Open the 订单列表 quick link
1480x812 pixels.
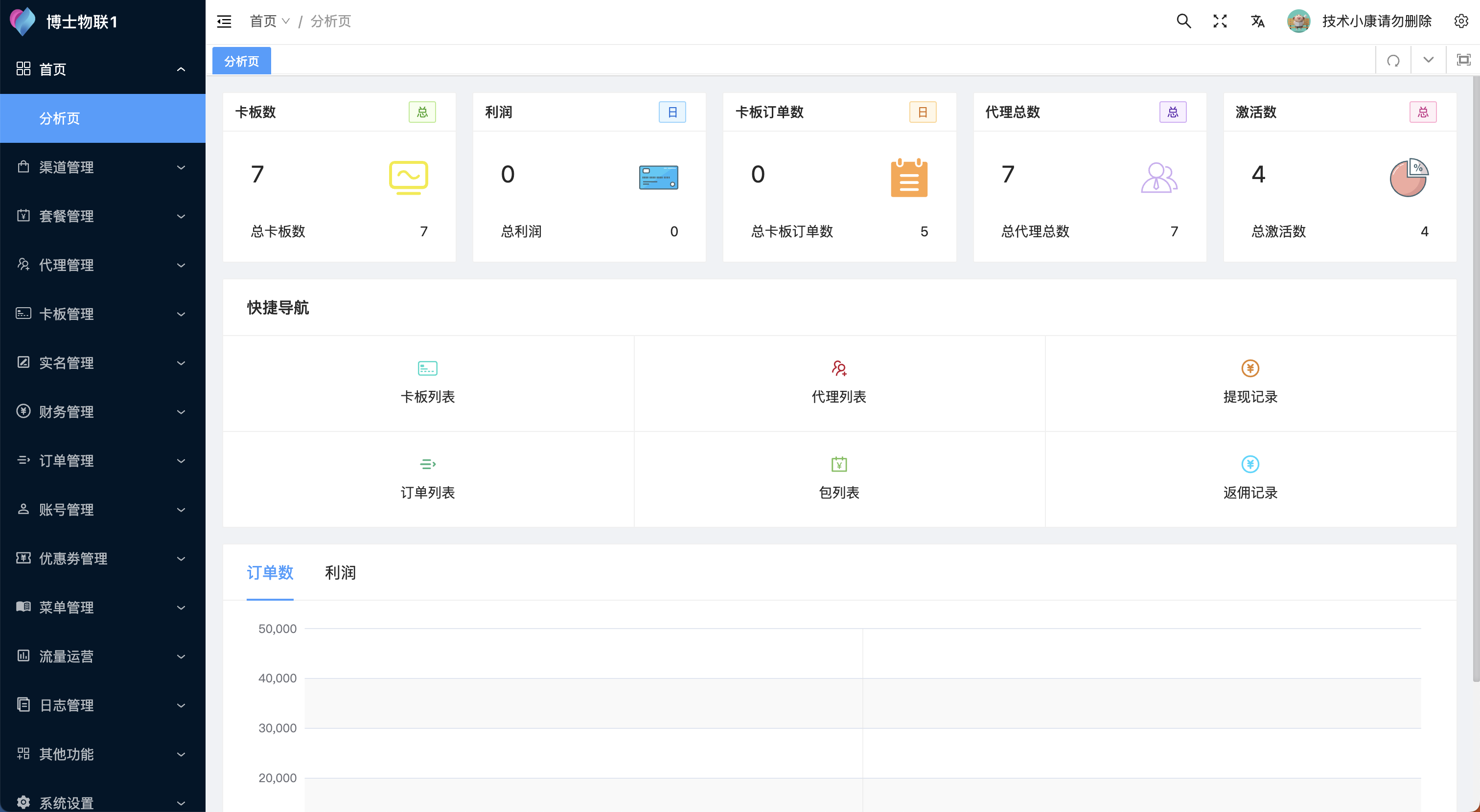click(428, 479)
